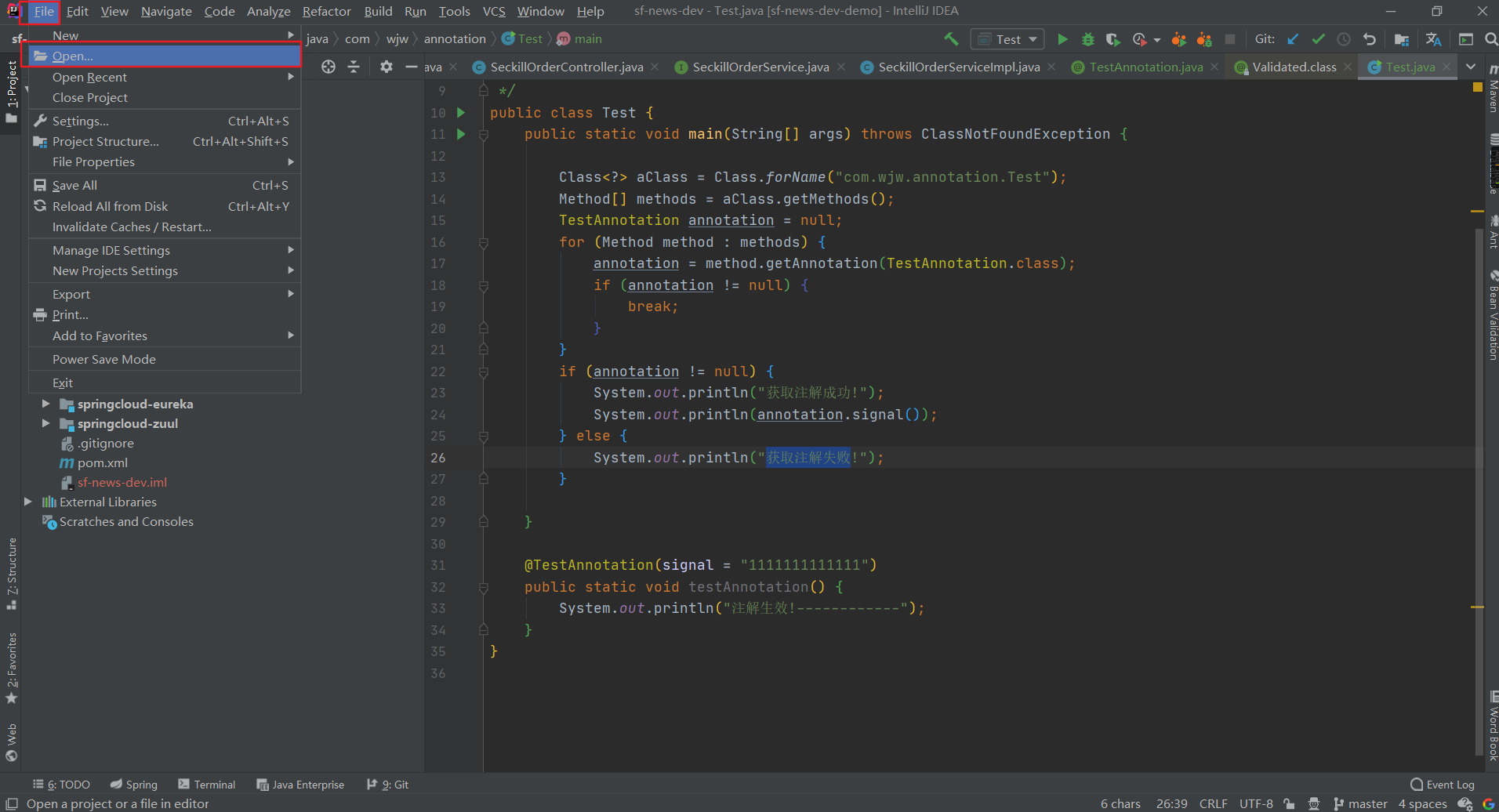Open Search Everywhere magnifier icon
This screenshot has height=812, width=1499.
(x=1489, y=38)
